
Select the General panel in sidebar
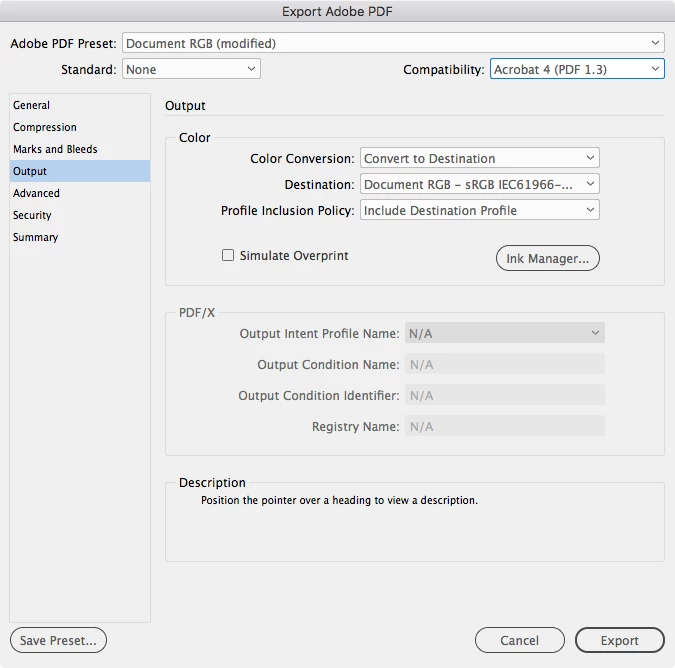tap(80, 105)
